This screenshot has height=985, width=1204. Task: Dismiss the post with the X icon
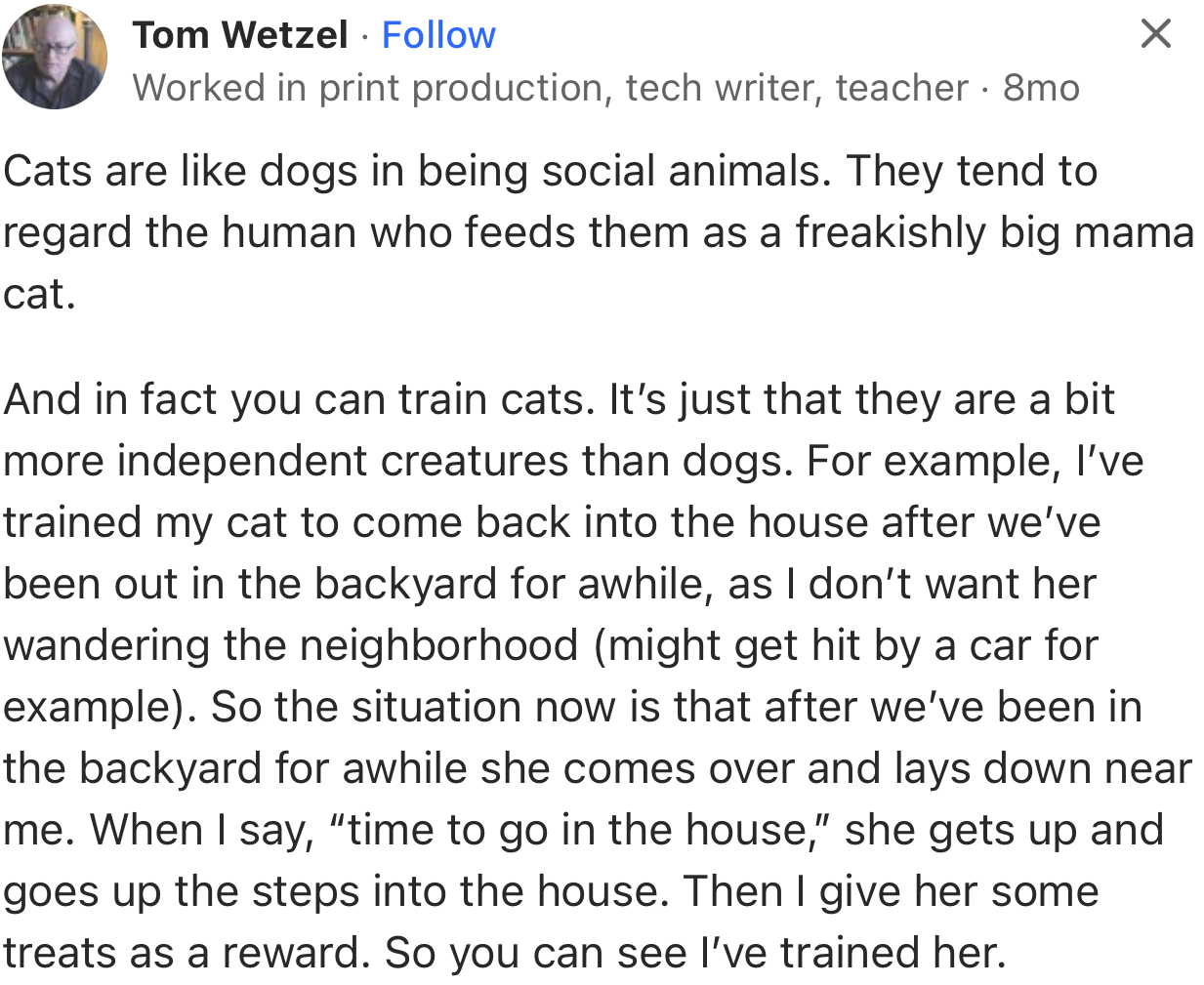coord(1155,33)
